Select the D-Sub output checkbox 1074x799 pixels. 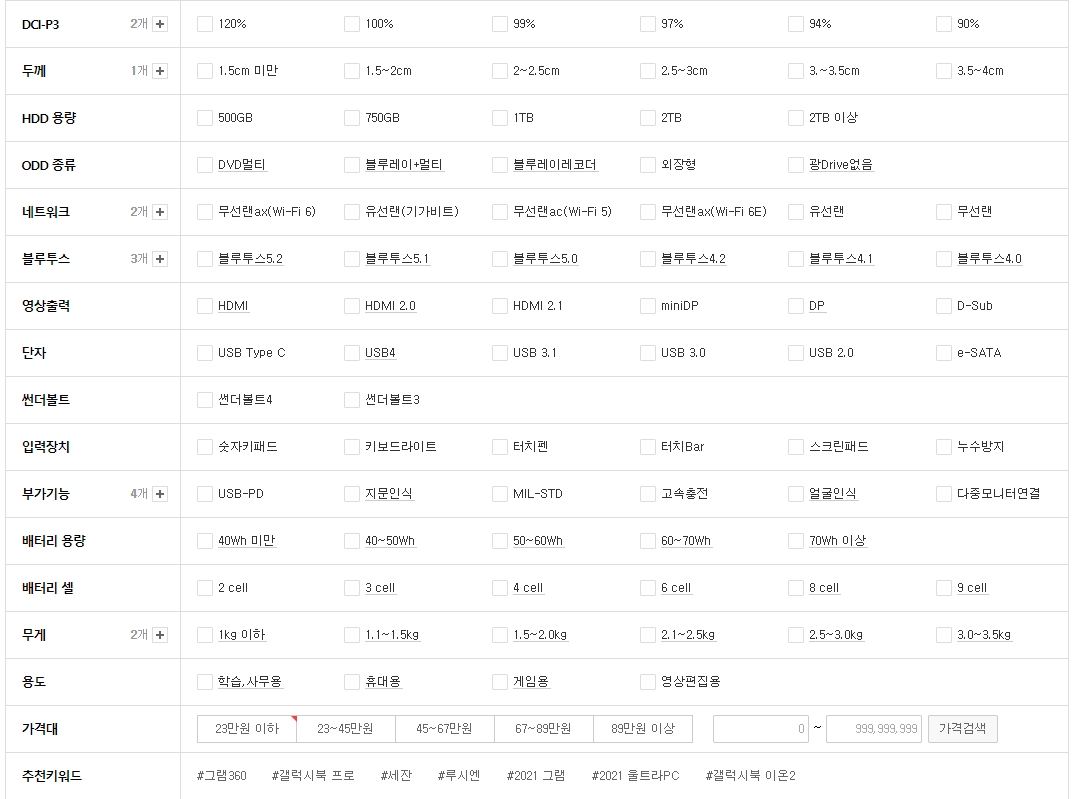click(x=944, y=306)
